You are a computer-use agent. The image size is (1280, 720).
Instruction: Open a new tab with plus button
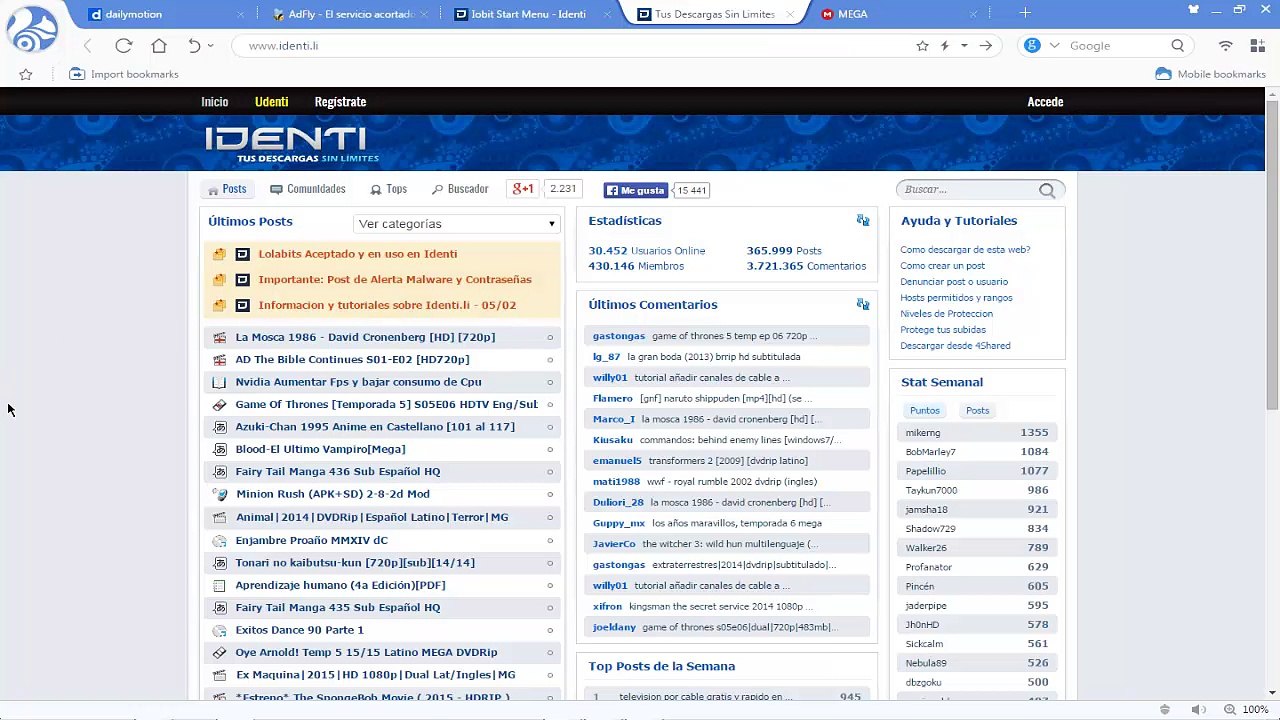[x=1024, y=13]
